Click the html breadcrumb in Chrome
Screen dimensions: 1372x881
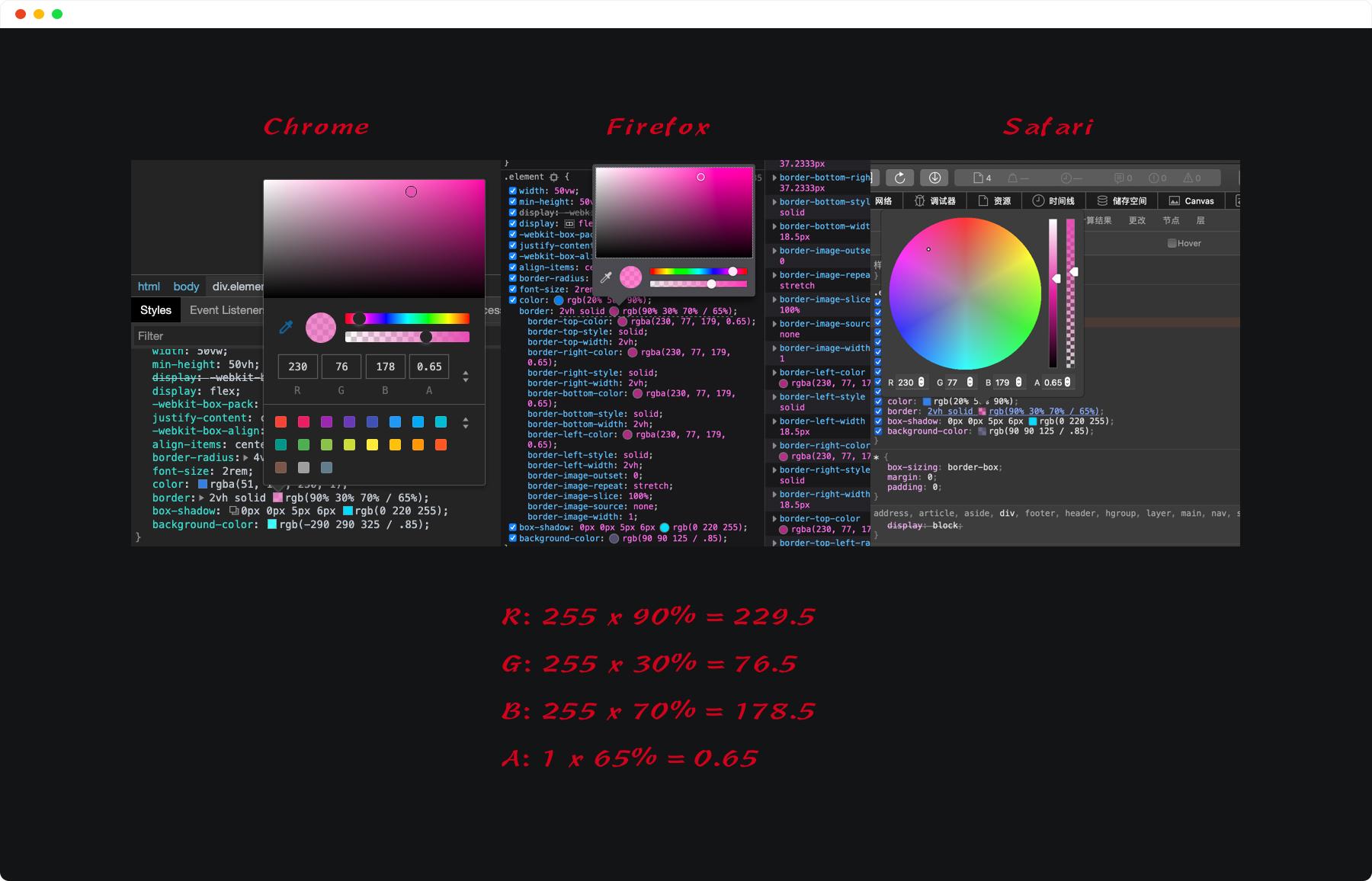click(149, 287)
